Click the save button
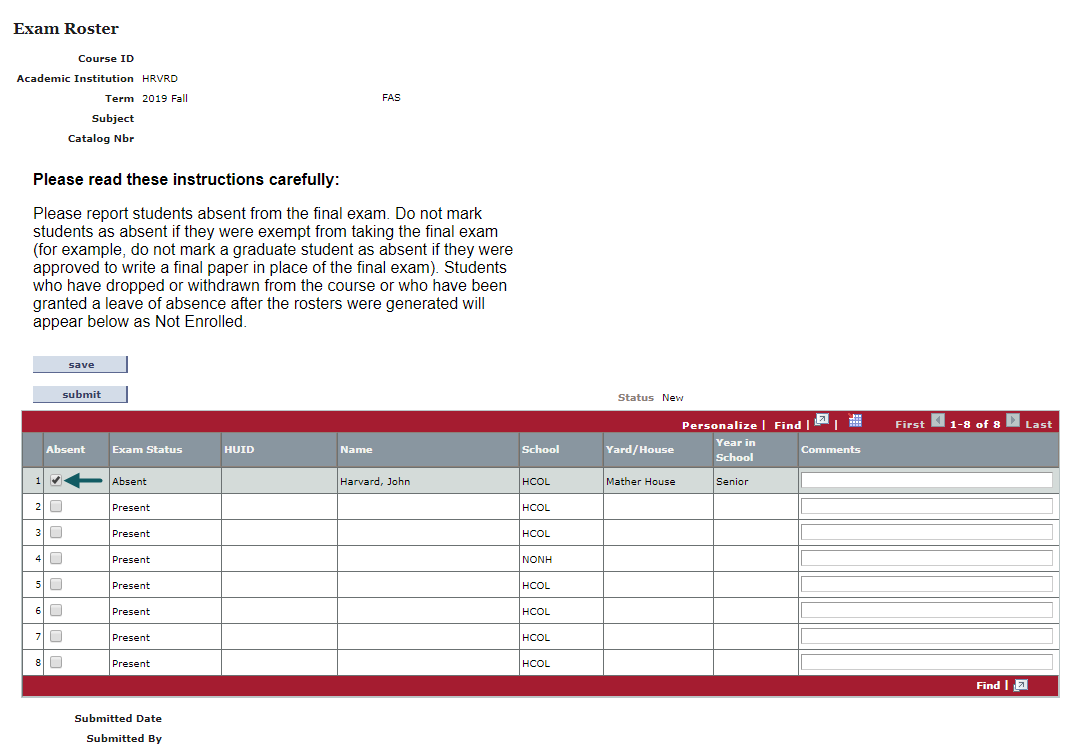The width and height of the screenshot is (1078, 754). (x=80, y=363)
